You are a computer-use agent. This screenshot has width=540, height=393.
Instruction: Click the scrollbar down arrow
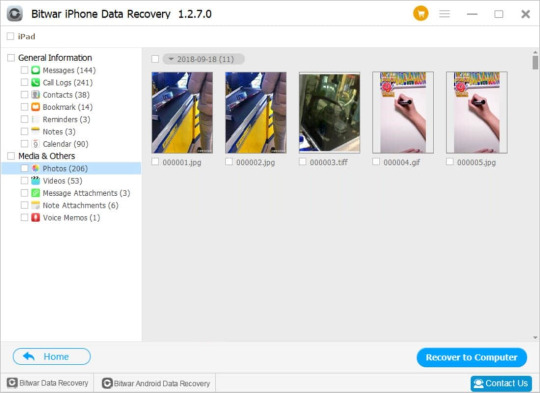point(535,338)
